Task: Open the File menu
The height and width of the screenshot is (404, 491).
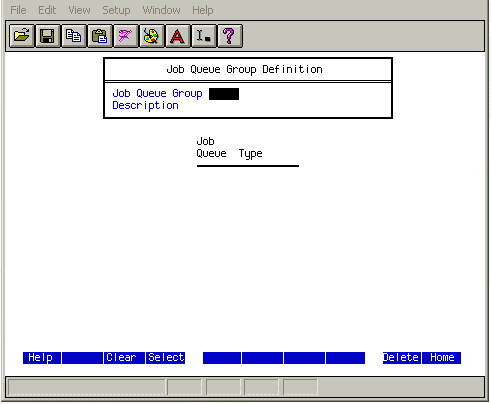Action: (x=18, y=10)
